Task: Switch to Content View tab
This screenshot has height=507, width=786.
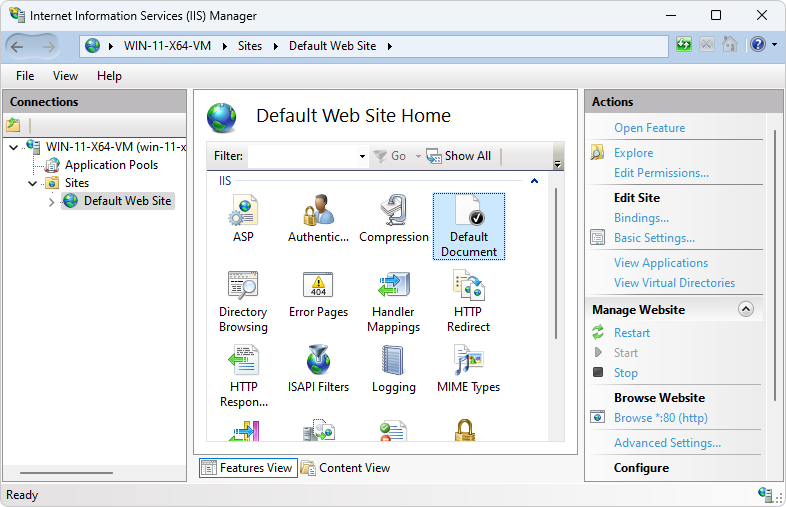Action: [x=346, y=468]
